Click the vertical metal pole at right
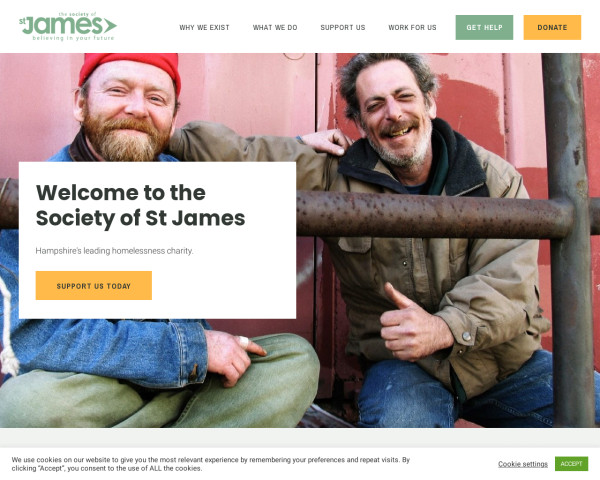 [566, 240]
